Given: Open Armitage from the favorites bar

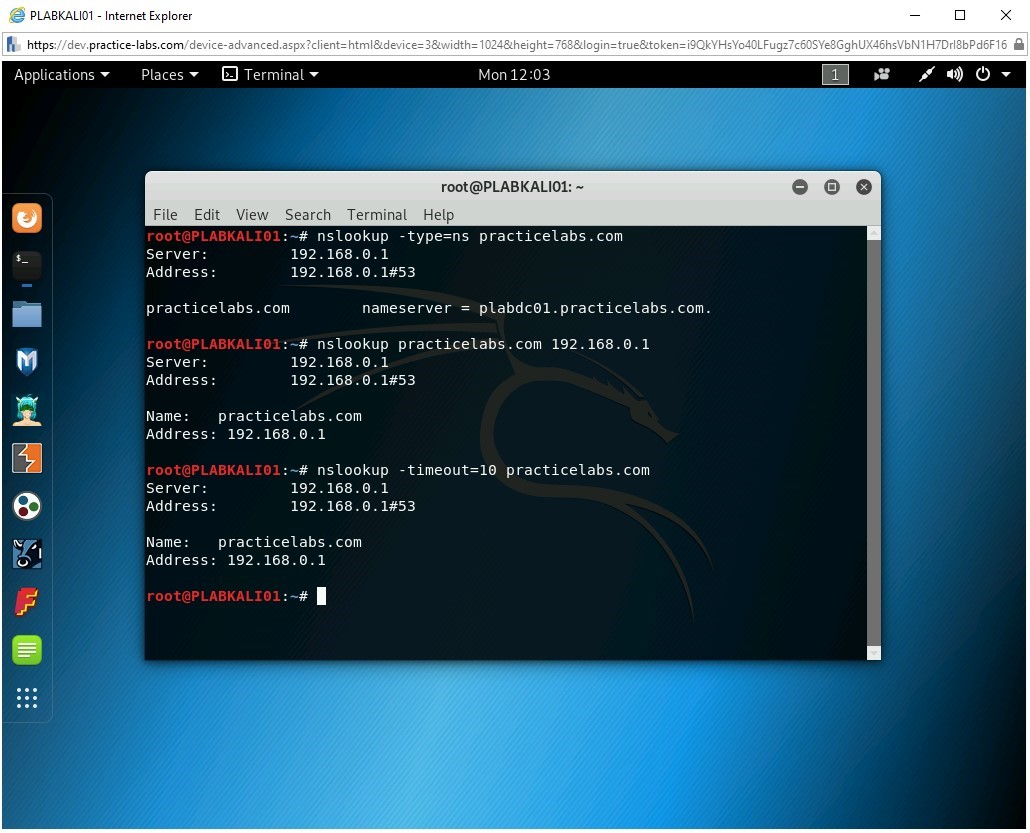Looking at the screenshot, I should click(27, 409).
